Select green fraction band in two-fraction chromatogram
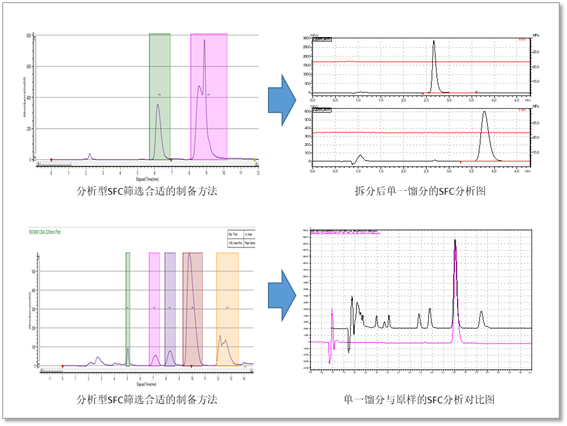The width and height of the screenshot is (567, 426). click(160, 97)
